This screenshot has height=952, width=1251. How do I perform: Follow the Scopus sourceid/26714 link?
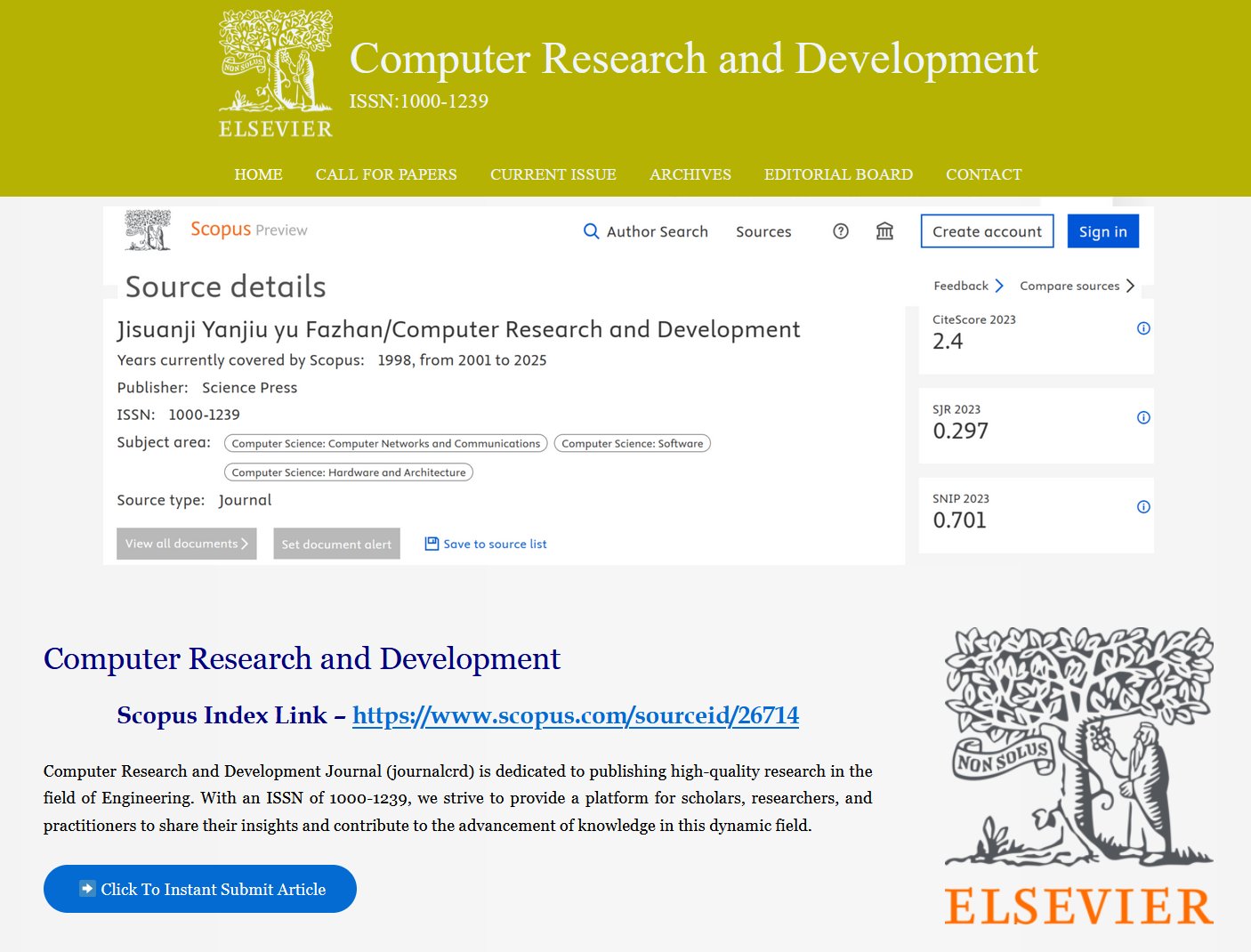[x=575, y=715]
